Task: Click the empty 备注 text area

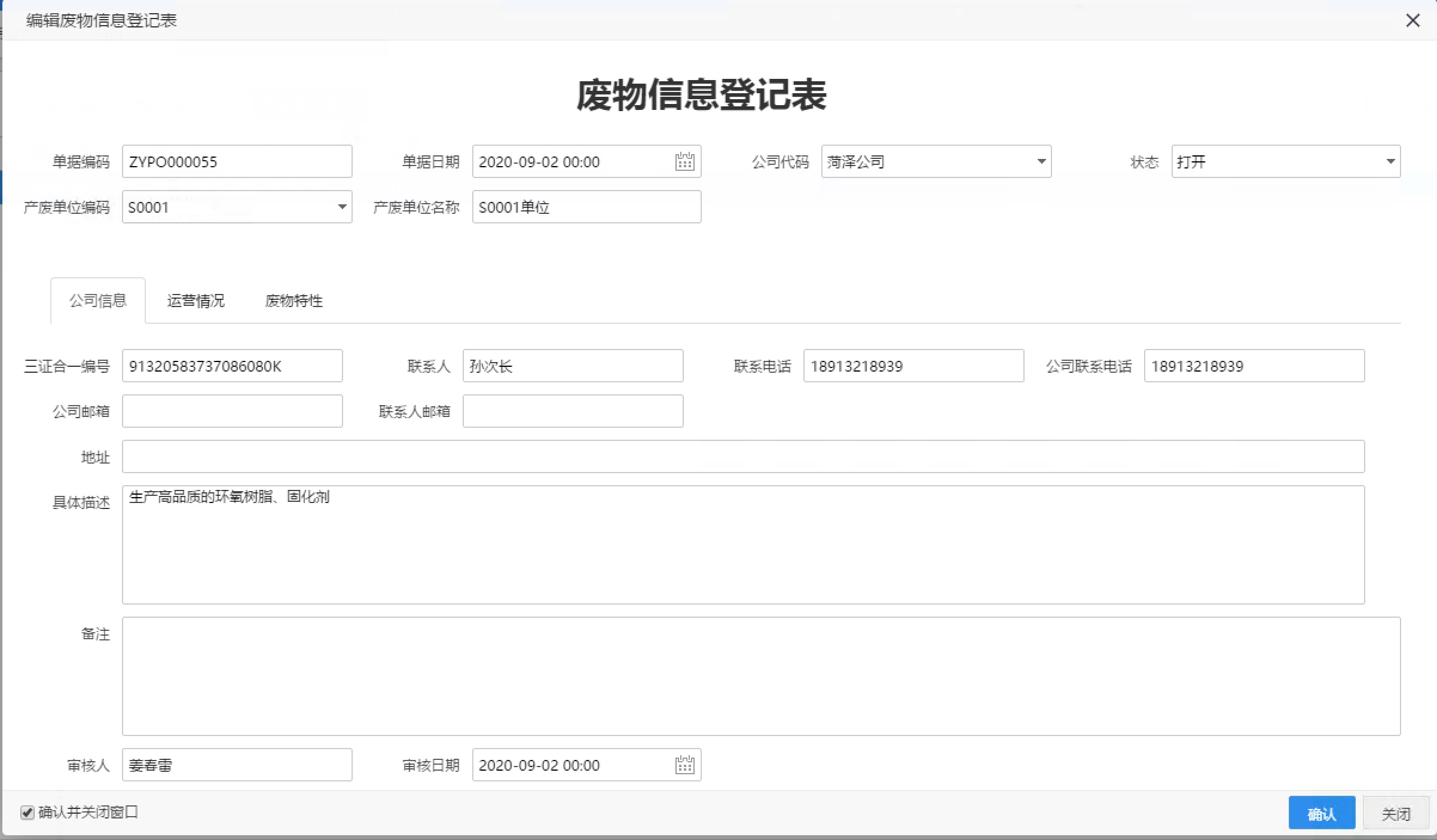Action: tap(762, 676)
